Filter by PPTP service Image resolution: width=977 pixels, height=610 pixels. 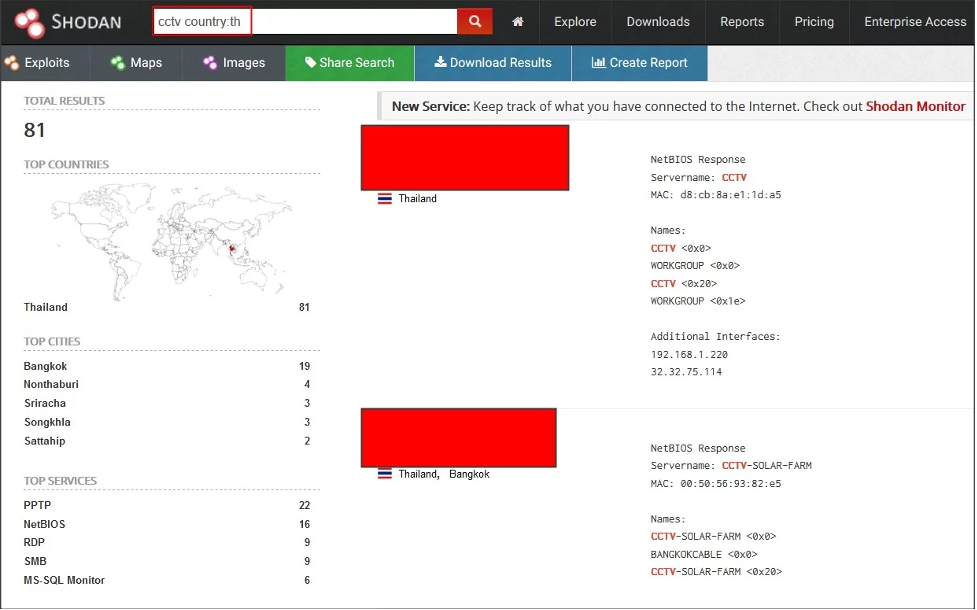click(x=37, y=505)
